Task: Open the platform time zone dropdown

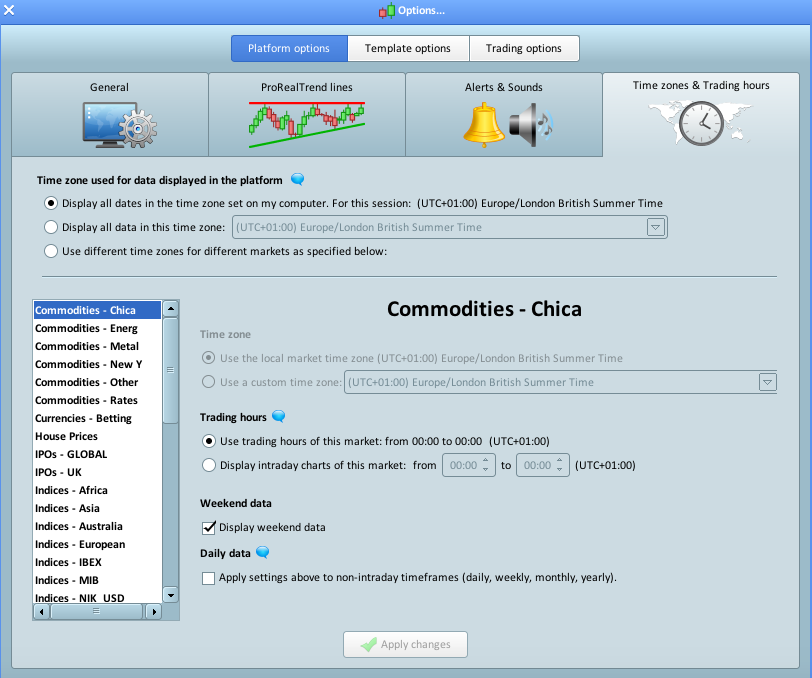Action: [656, 227]
